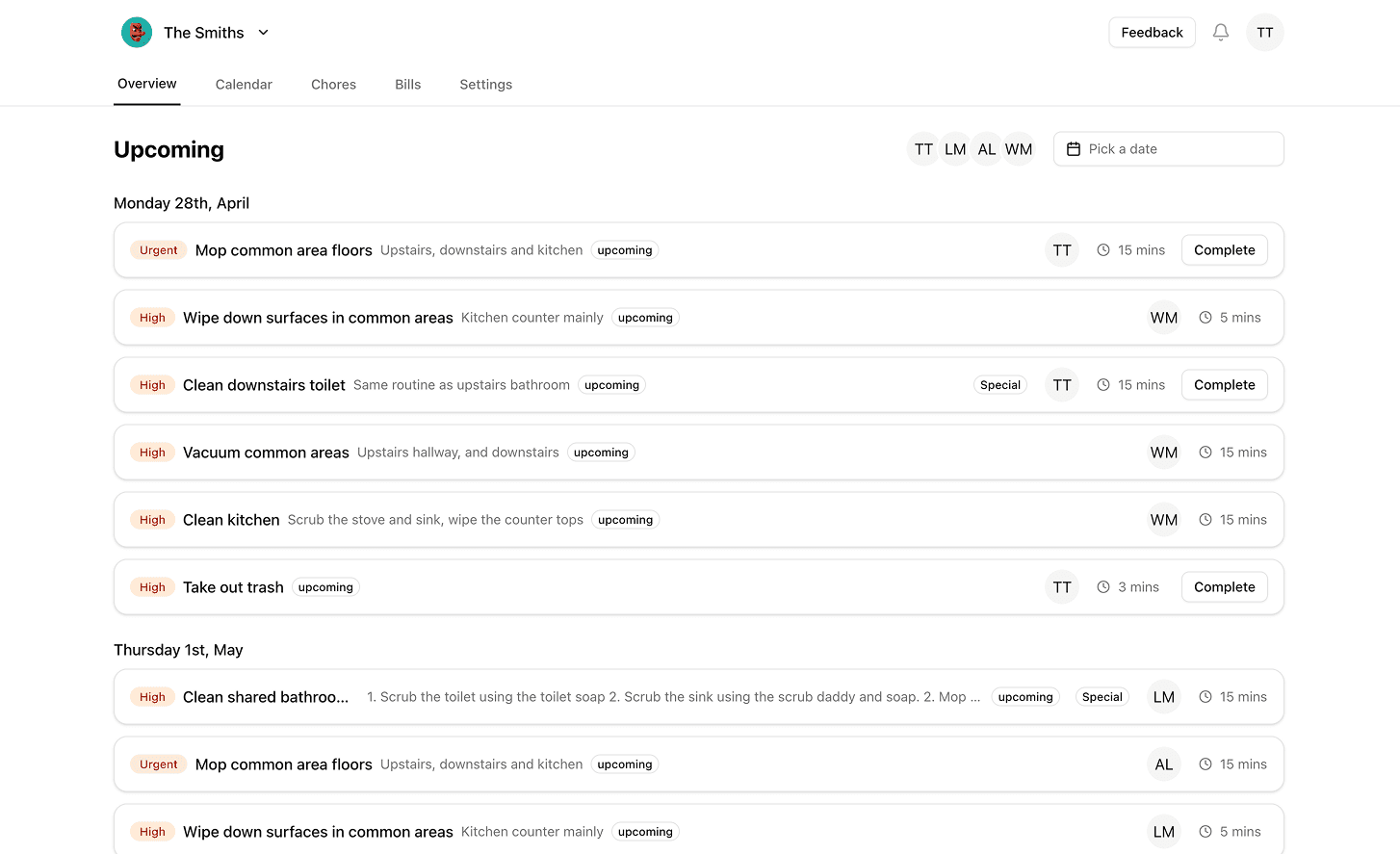Go to the Bills tab
1400x854 pixels.
point(408,85)
